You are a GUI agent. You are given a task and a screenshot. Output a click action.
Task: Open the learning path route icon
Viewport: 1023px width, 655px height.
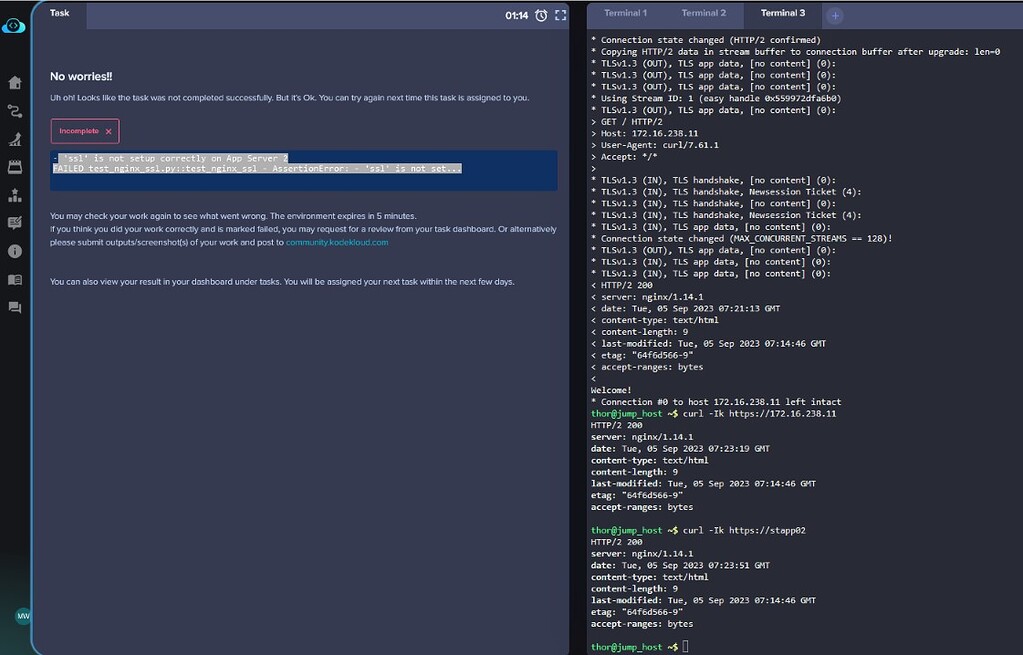click(15, 111)
